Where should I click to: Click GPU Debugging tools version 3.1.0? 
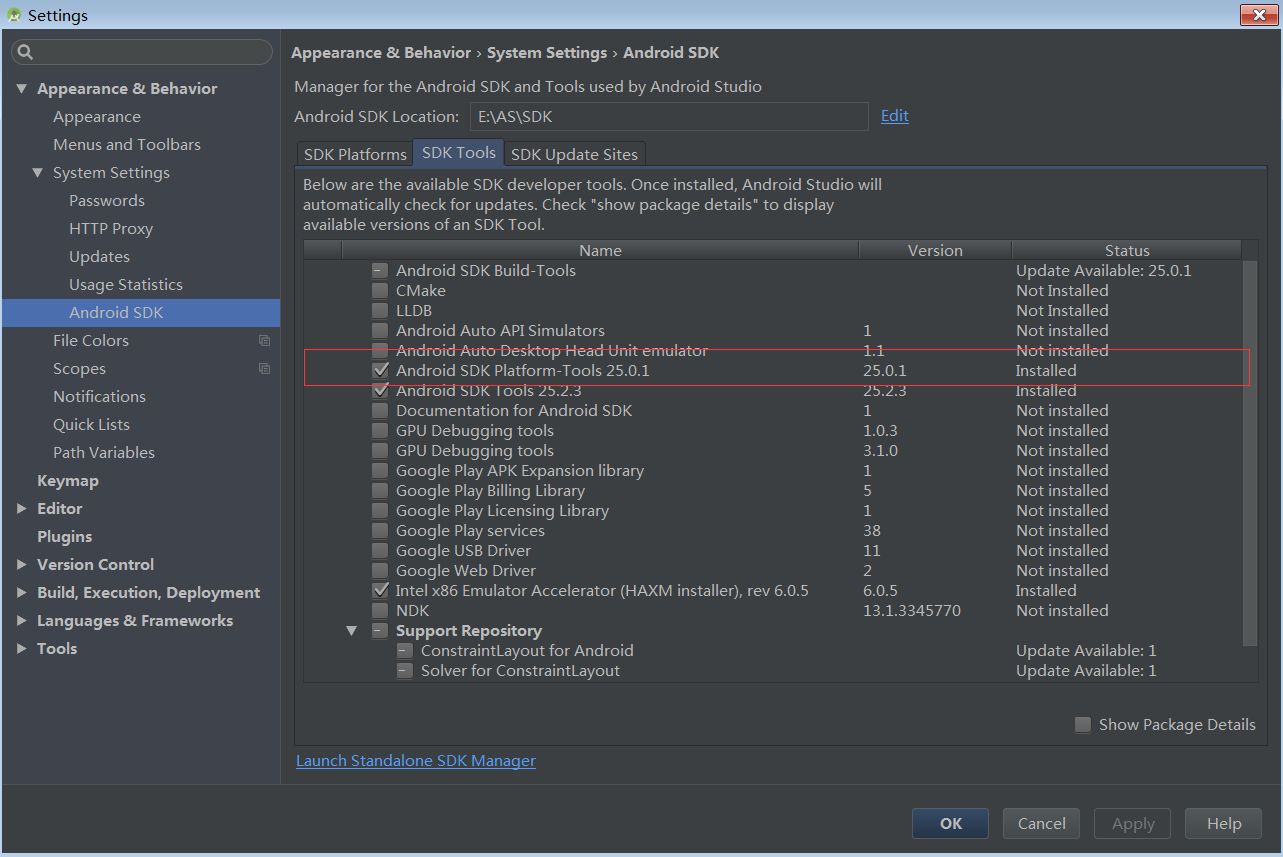pos(880,451)
